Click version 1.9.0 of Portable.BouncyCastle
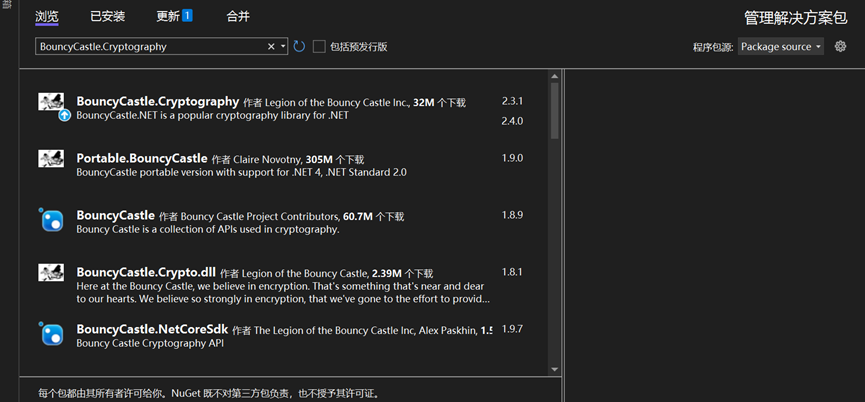 (x=512, y=158)
